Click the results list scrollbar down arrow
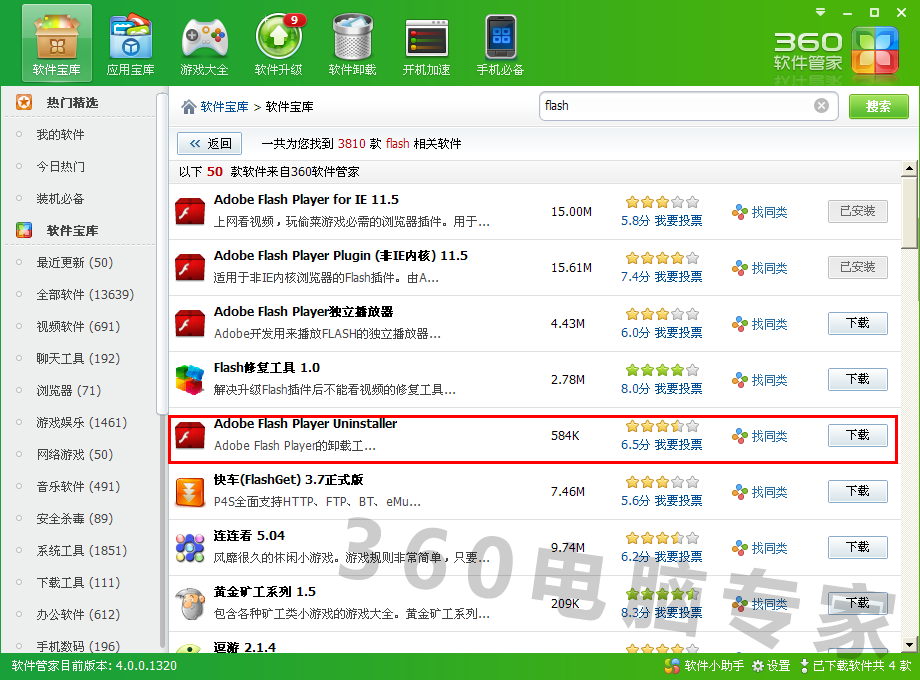Screen dimensions: 920x680 pos(909,645)
